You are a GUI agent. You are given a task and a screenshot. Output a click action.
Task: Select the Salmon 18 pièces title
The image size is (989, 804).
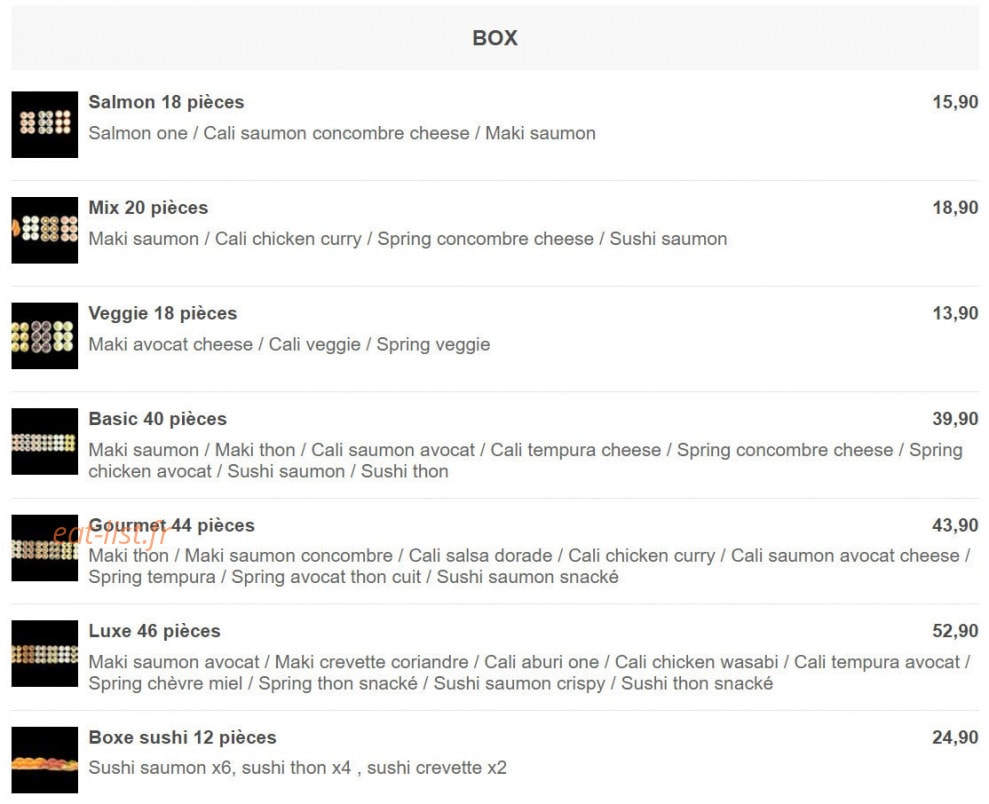click(167, 102)
